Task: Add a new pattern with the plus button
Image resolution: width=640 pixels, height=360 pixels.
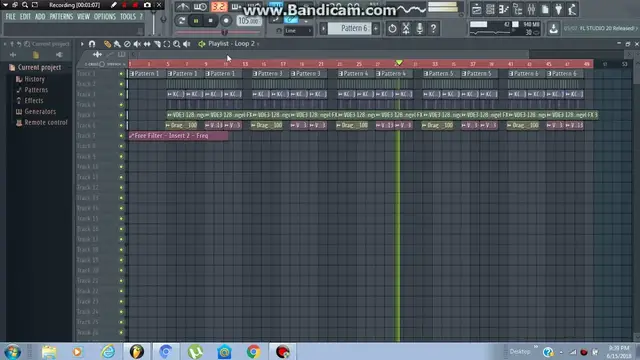Action: coord(376,28)
